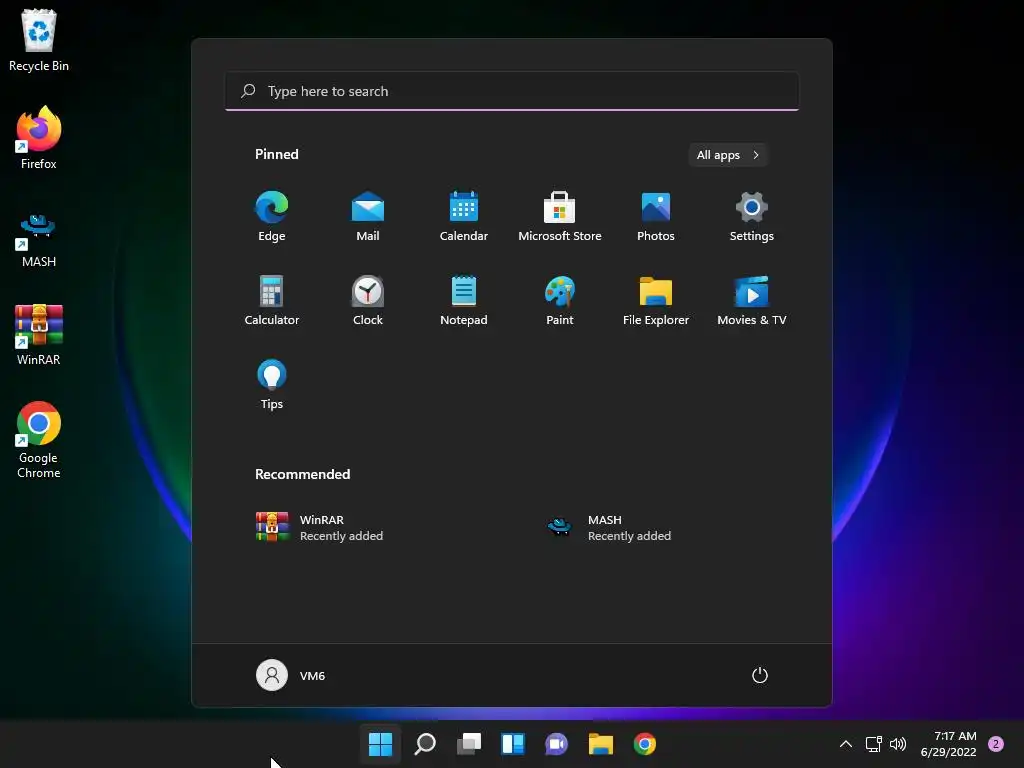Open volume control in system tray

click(x=899, y=744)
